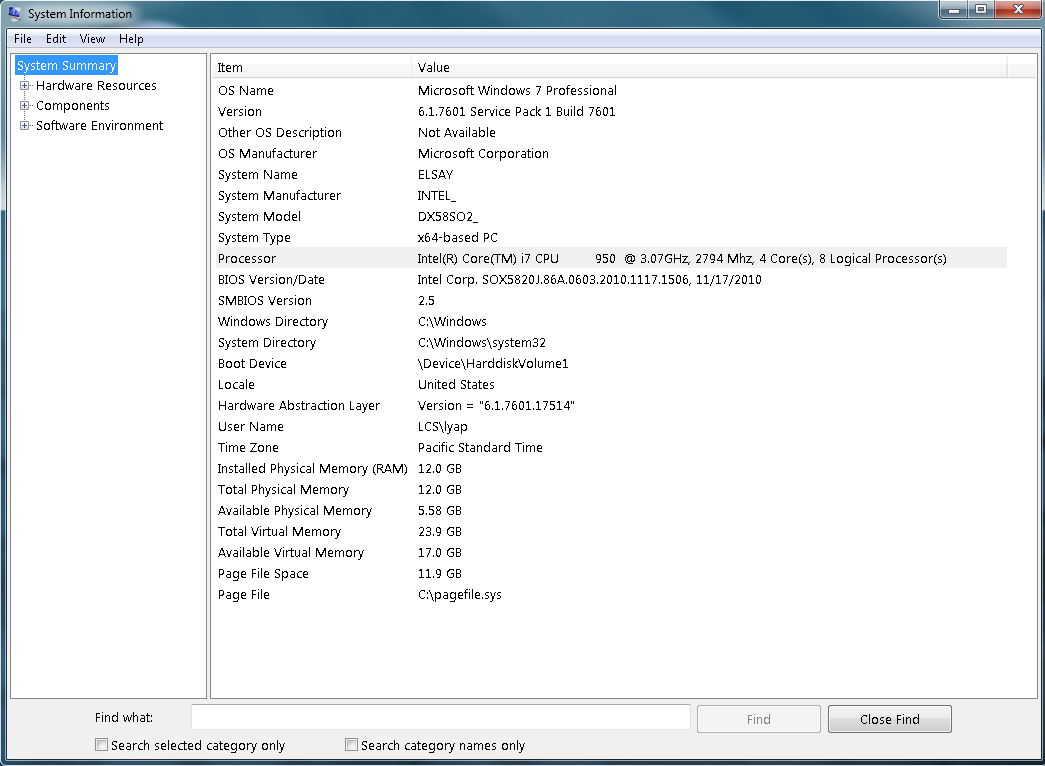
Task: Focus the Find what input field
Action: click(441, 717)
